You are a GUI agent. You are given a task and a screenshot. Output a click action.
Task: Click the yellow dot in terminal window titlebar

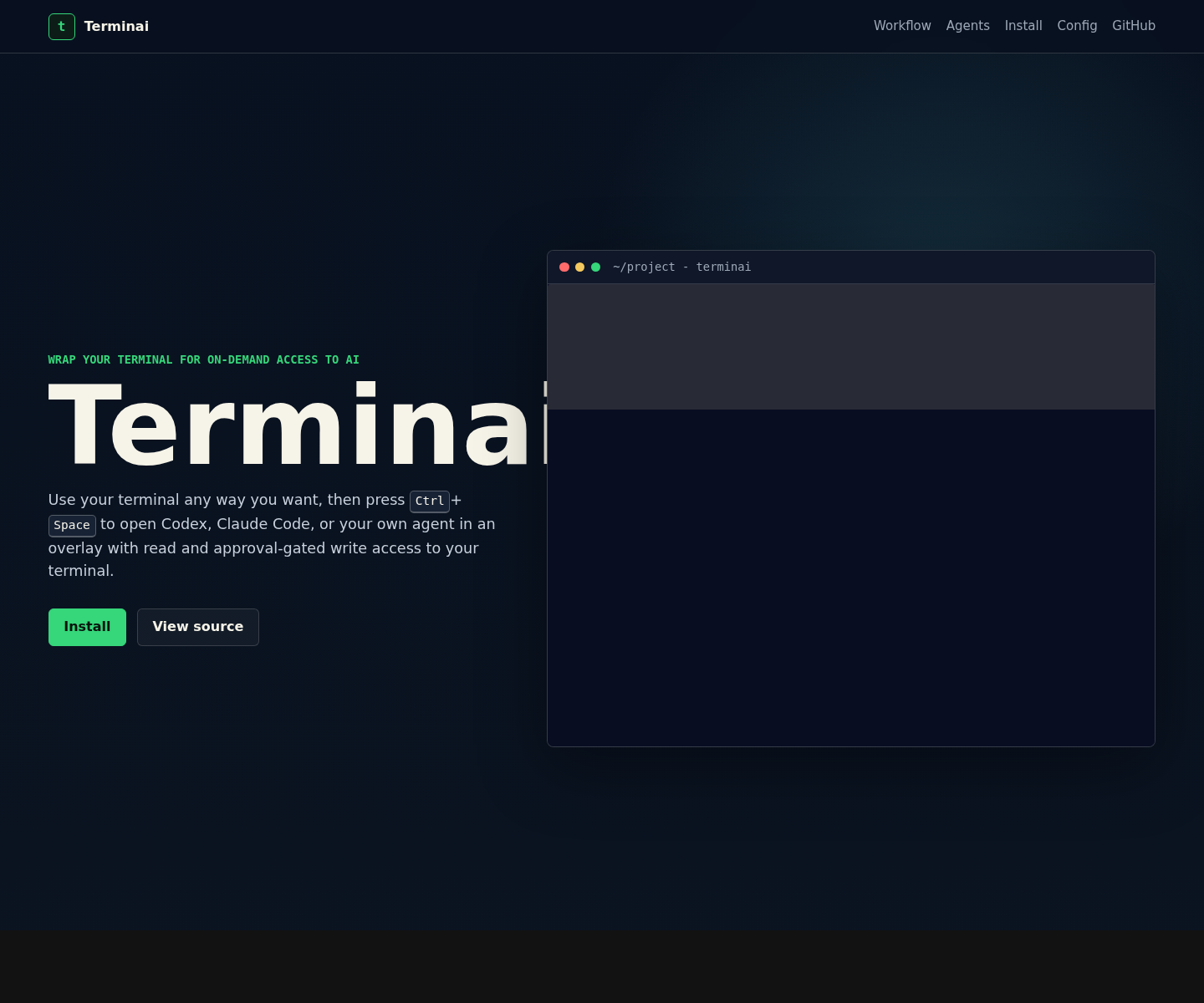[x=580, y=267]
